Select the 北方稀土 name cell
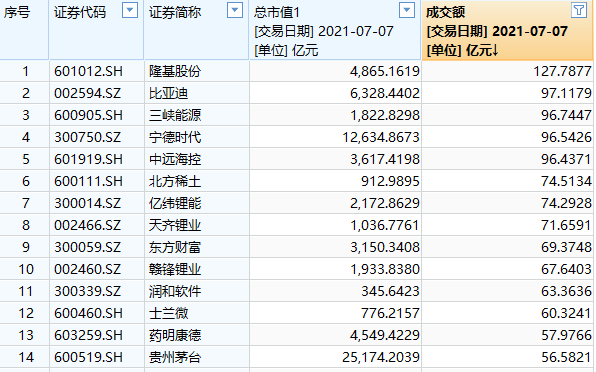This screenshot has height=372, width=596. click(197, 181)
